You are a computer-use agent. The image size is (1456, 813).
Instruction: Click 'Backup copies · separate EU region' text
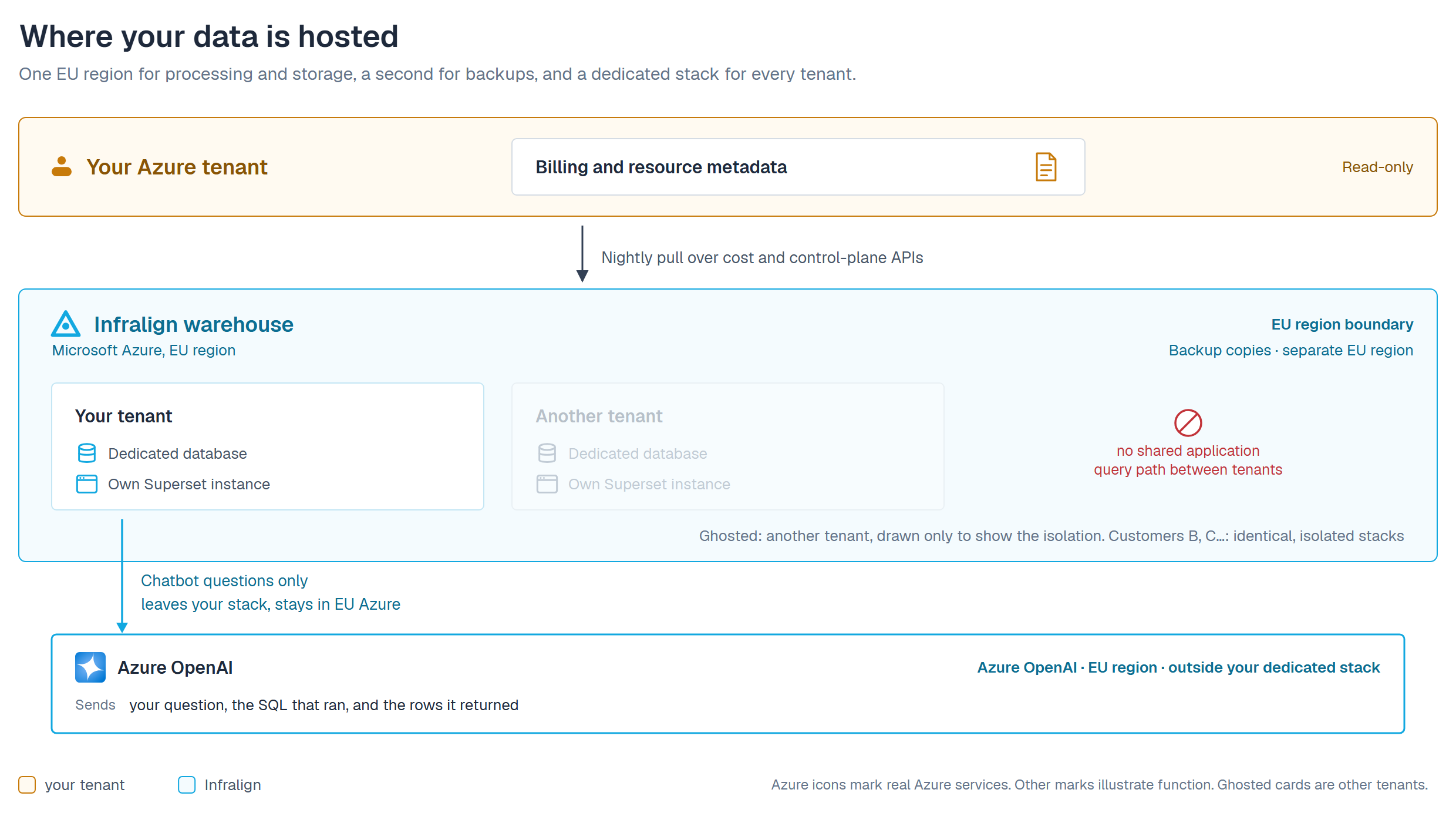pos(1290,350)
